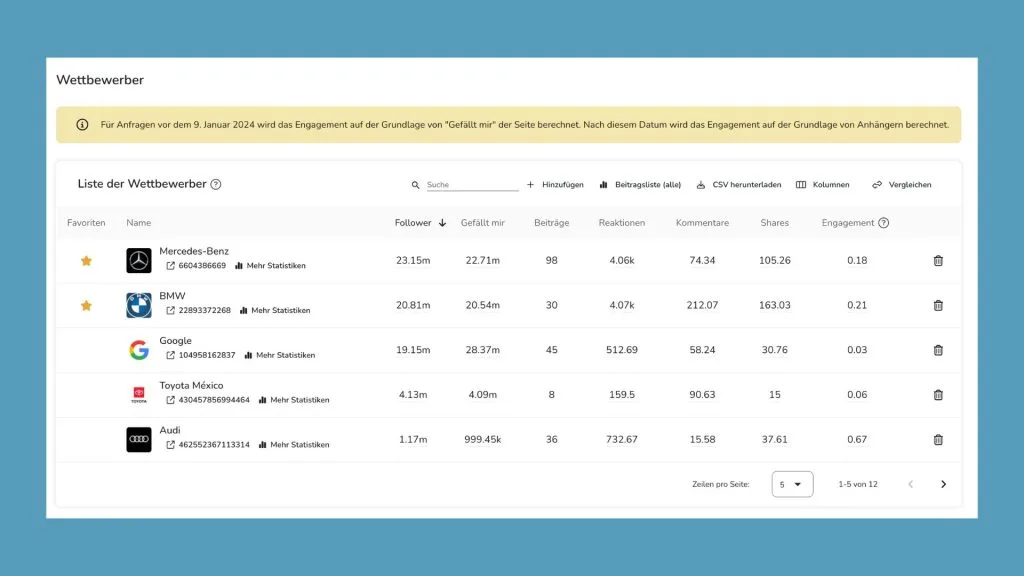The width and height of the screenshot is (1024, 576).
Task: Show the Engagement help tooltip icon
Action: [x=884, y=223]
